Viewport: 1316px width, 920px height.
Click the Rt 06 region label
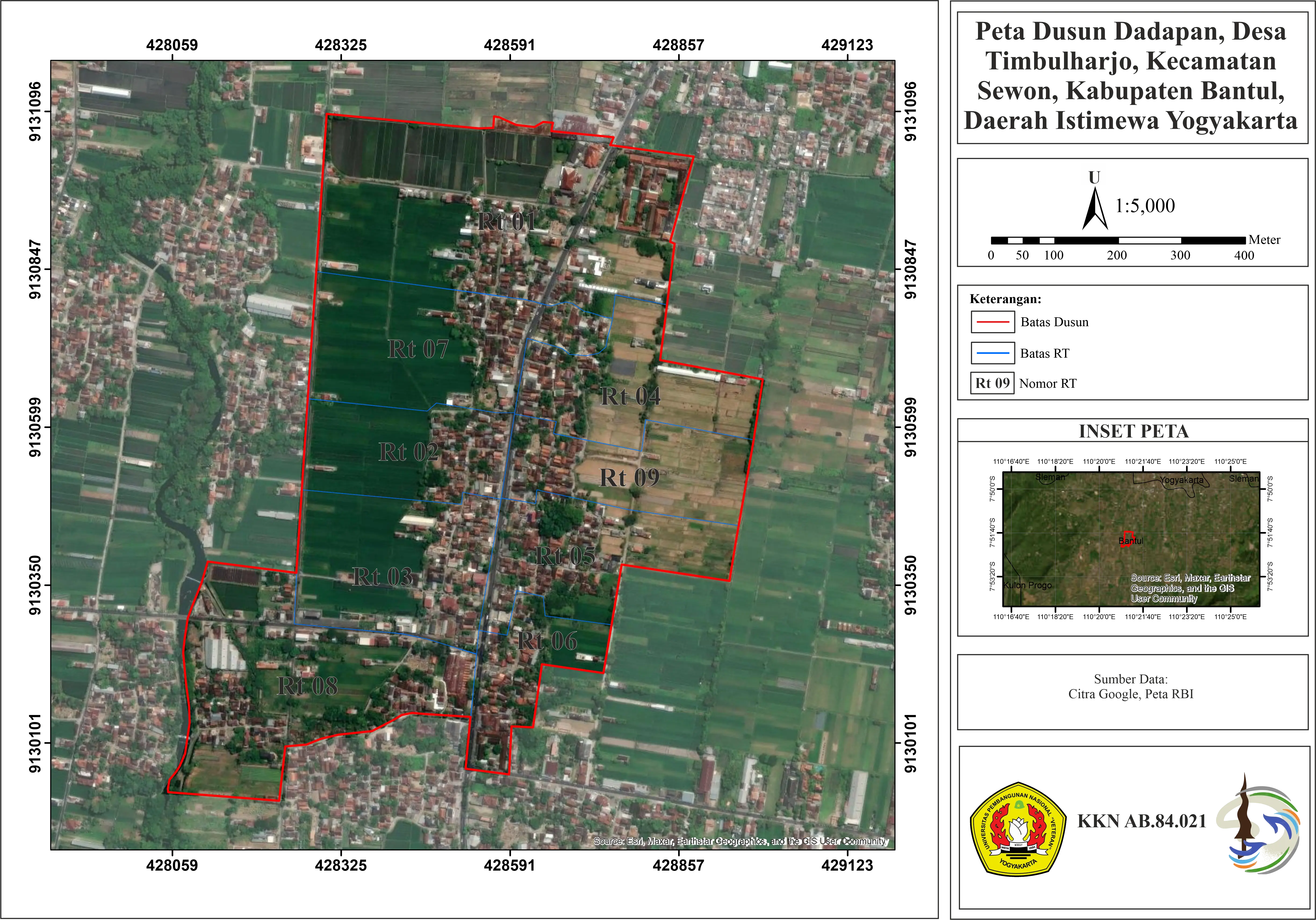point(547,641)
